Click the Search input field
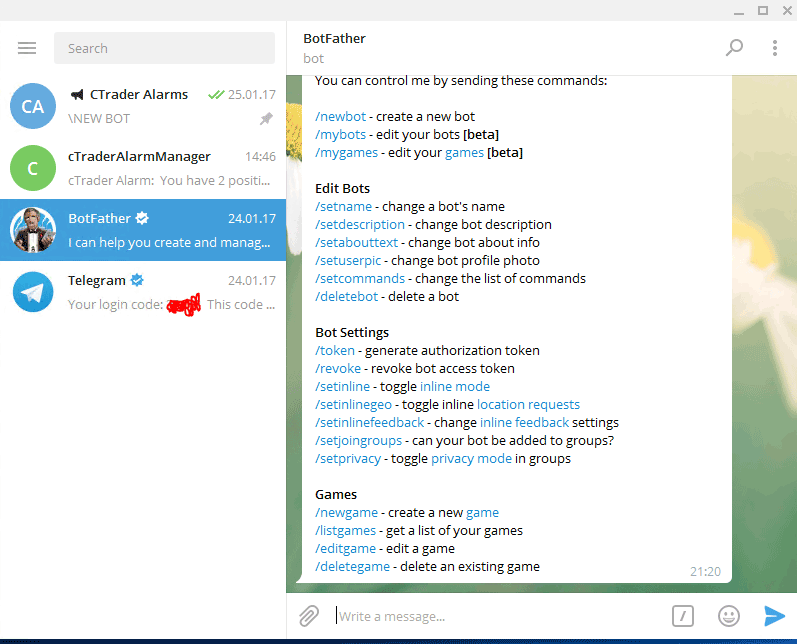Screen dimensions: 797x644 164,48
